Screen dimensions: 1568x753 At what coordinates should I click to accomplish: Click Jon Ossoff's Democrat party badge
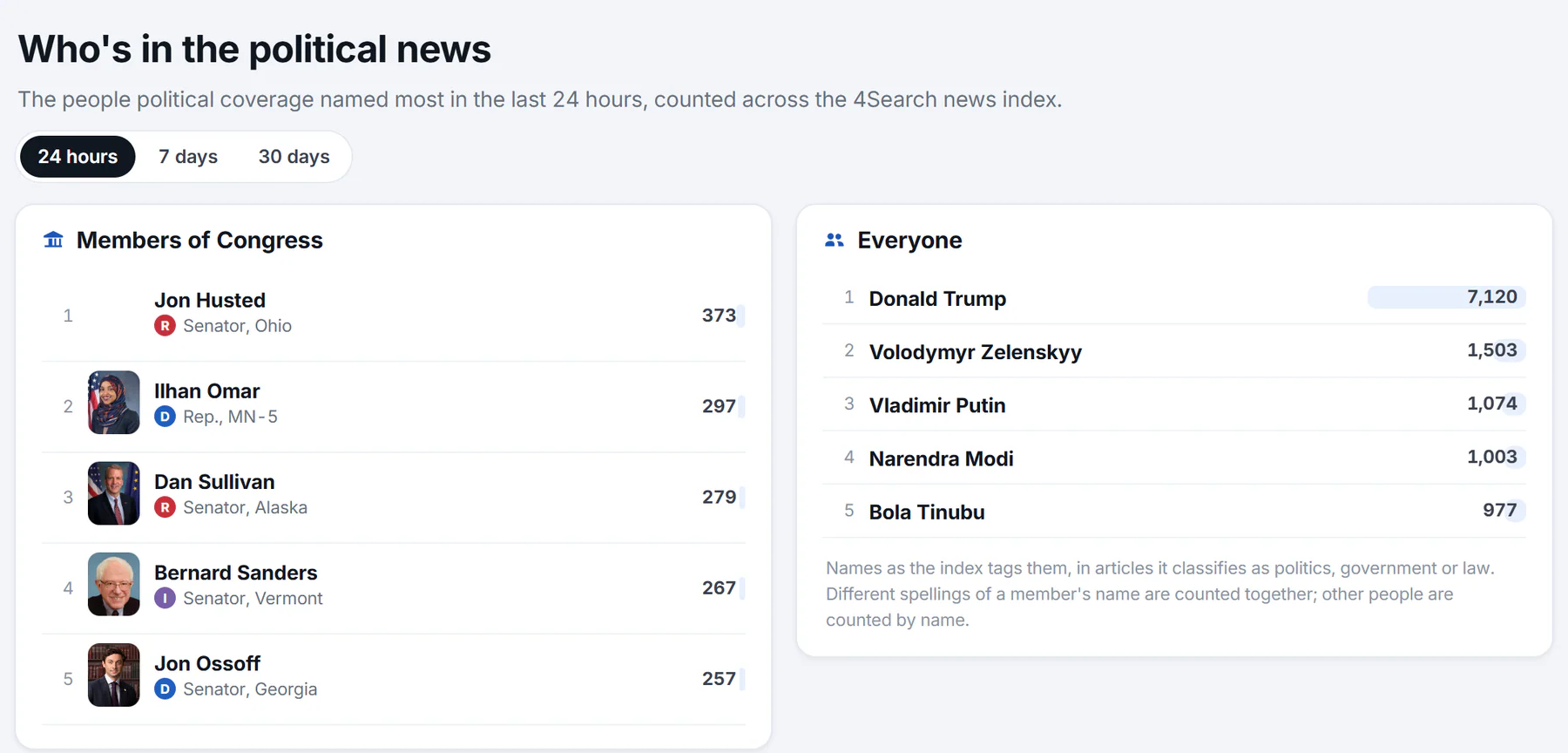pos(165,689)
